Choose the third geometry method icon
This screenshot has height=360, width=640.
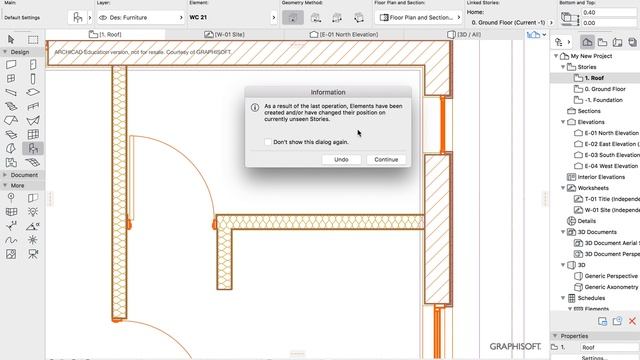[337, 18]
